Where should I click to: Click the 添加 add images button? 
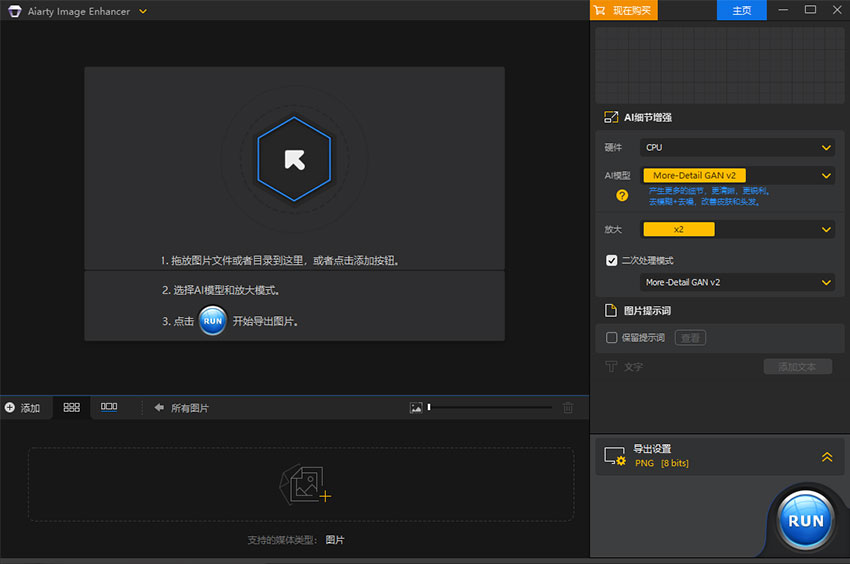tap(22, 408)
